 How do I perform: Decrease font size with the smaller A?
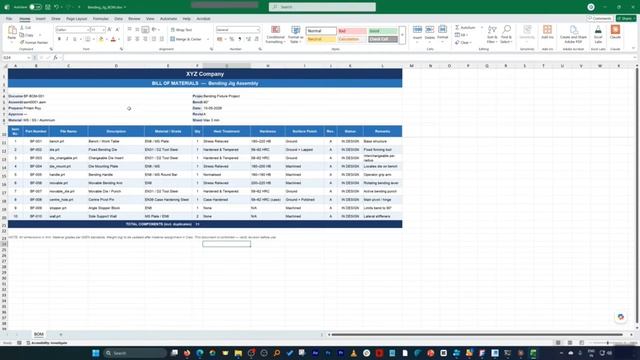pyautogui.click(x=117, y=30)
